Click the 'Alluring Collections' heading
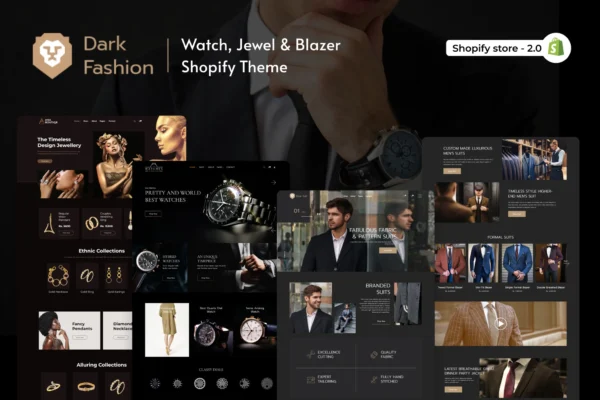This screenshot has width=600, height=400. point(101,365)
